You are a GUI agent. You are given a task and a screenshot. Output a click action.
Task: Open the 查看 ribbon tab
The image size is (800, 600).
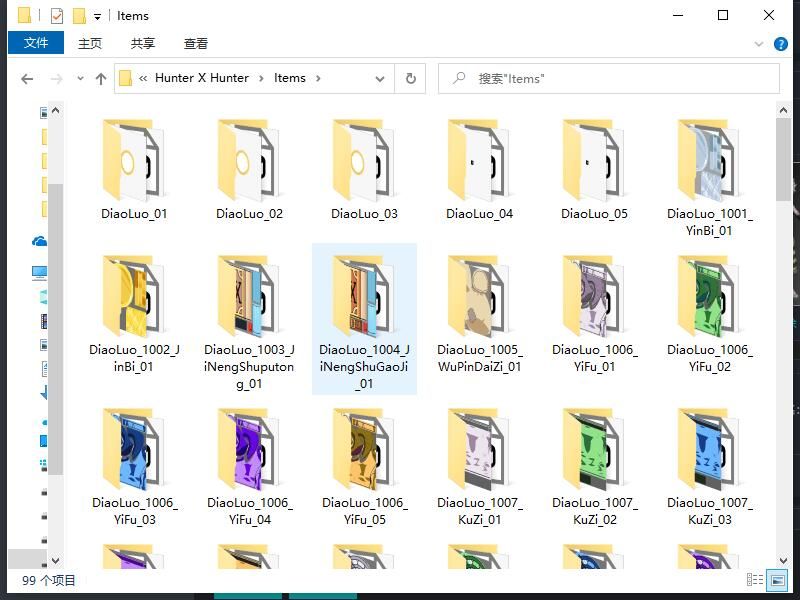(196, 43)
